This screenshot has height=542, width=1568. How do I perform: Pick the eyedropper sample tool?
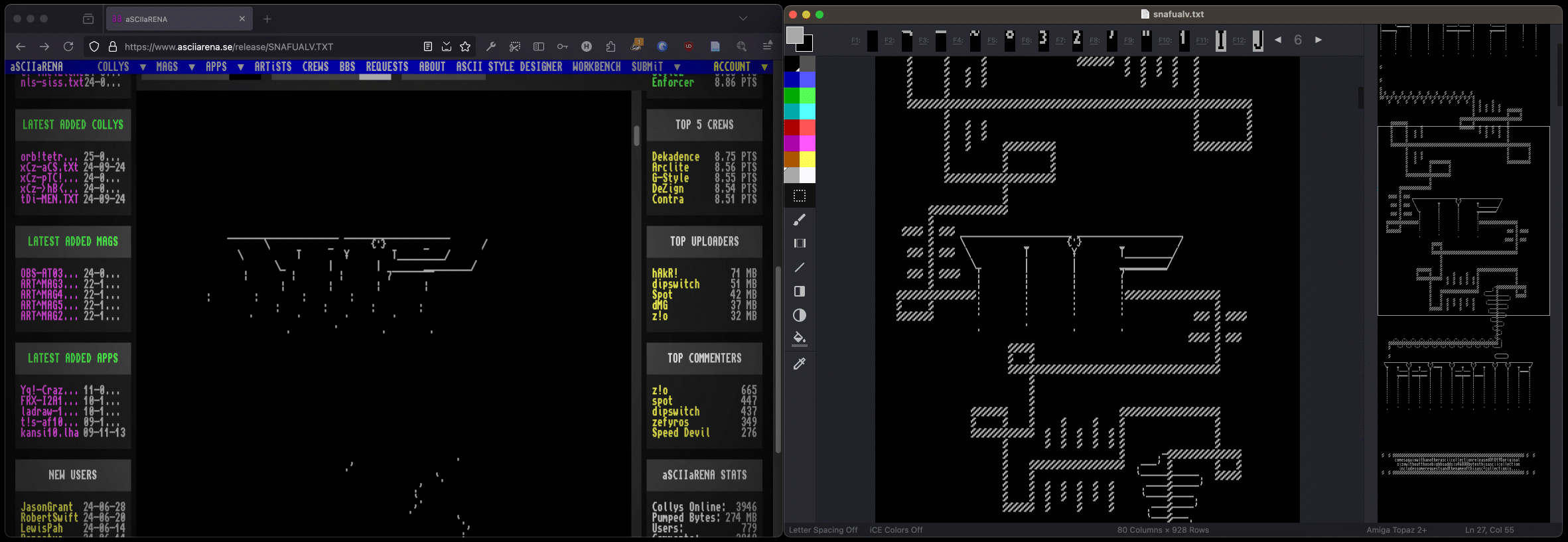tap(800, 364)
